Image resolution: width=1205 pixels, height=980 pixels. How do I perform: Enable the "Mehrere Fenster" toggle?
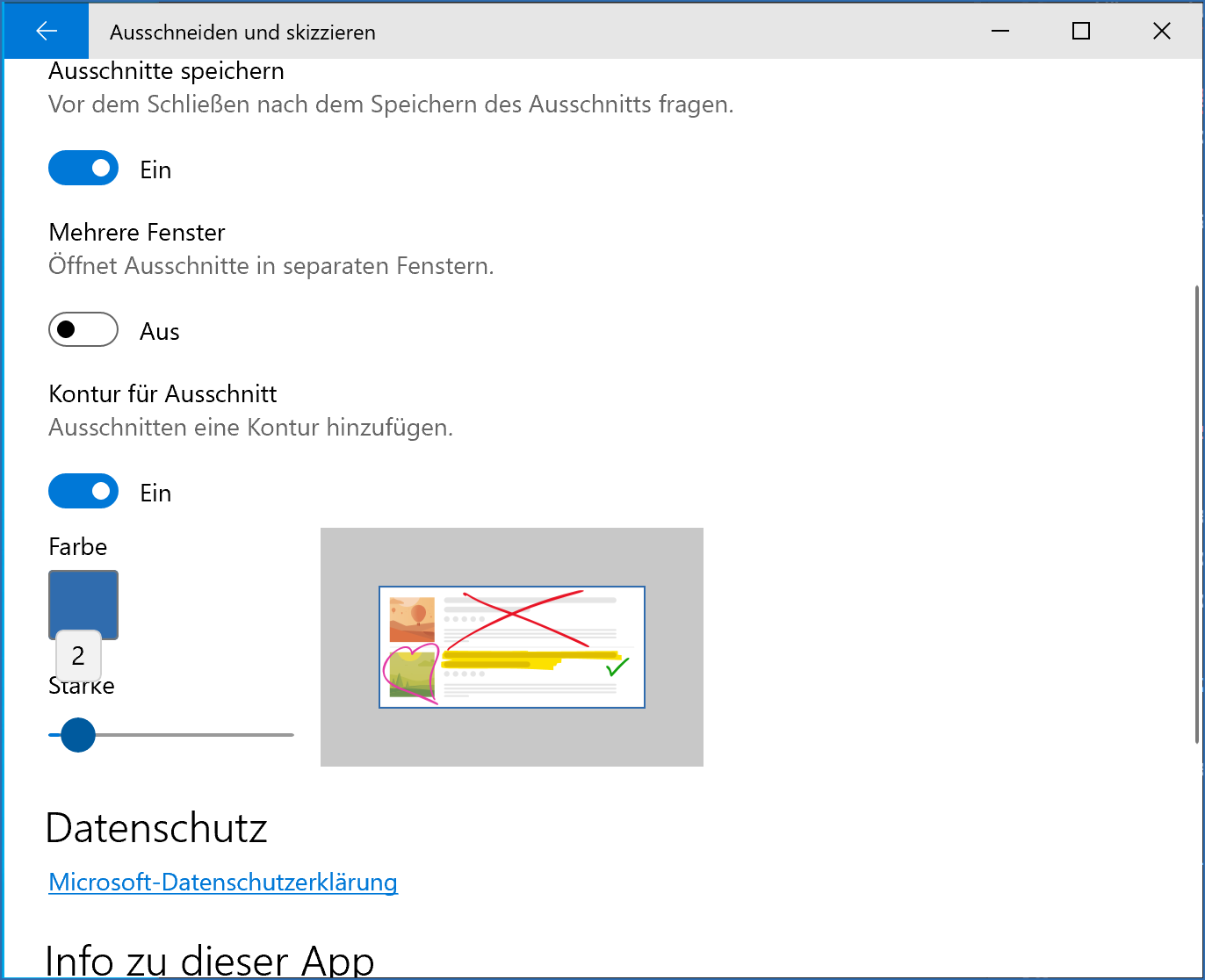(83, 329)
